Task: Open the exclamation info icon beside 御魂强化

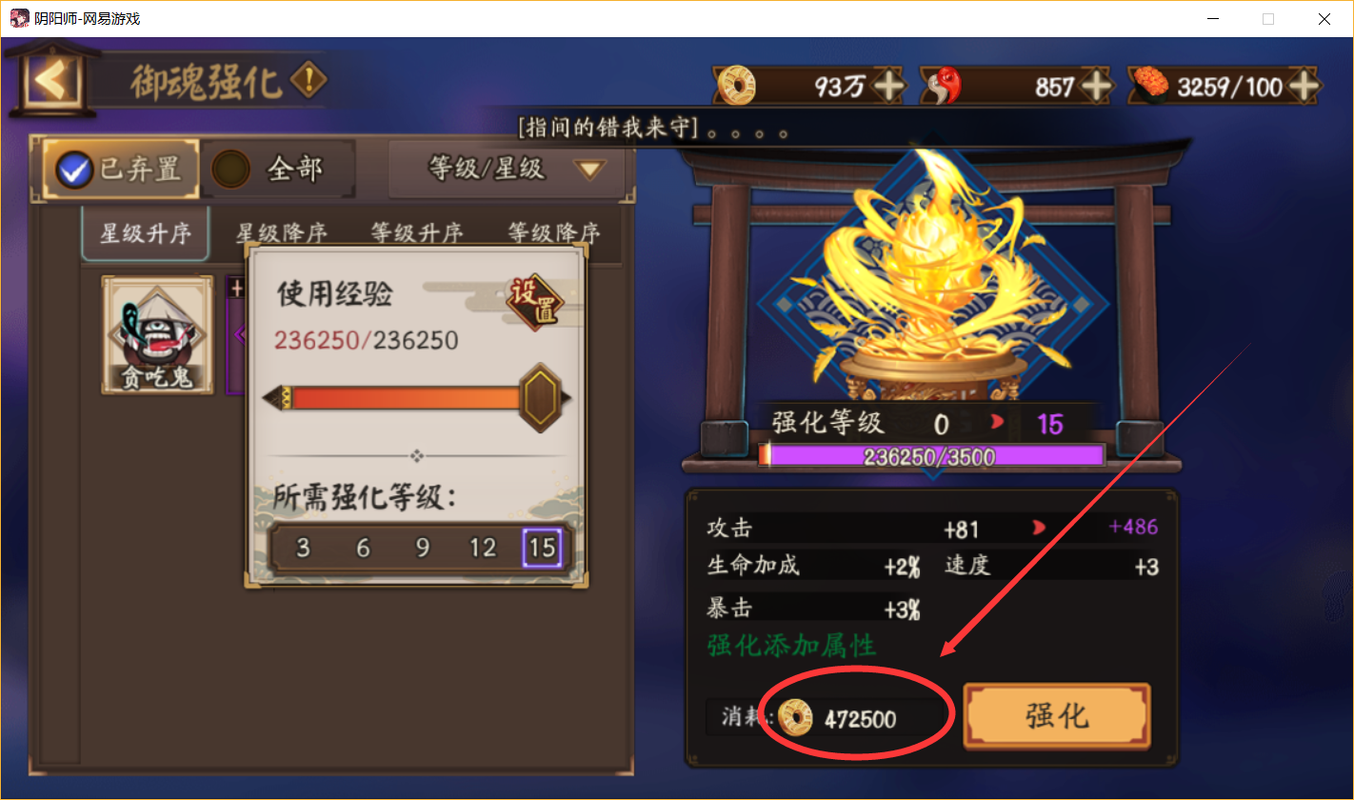Action: (x=309, y=78)
